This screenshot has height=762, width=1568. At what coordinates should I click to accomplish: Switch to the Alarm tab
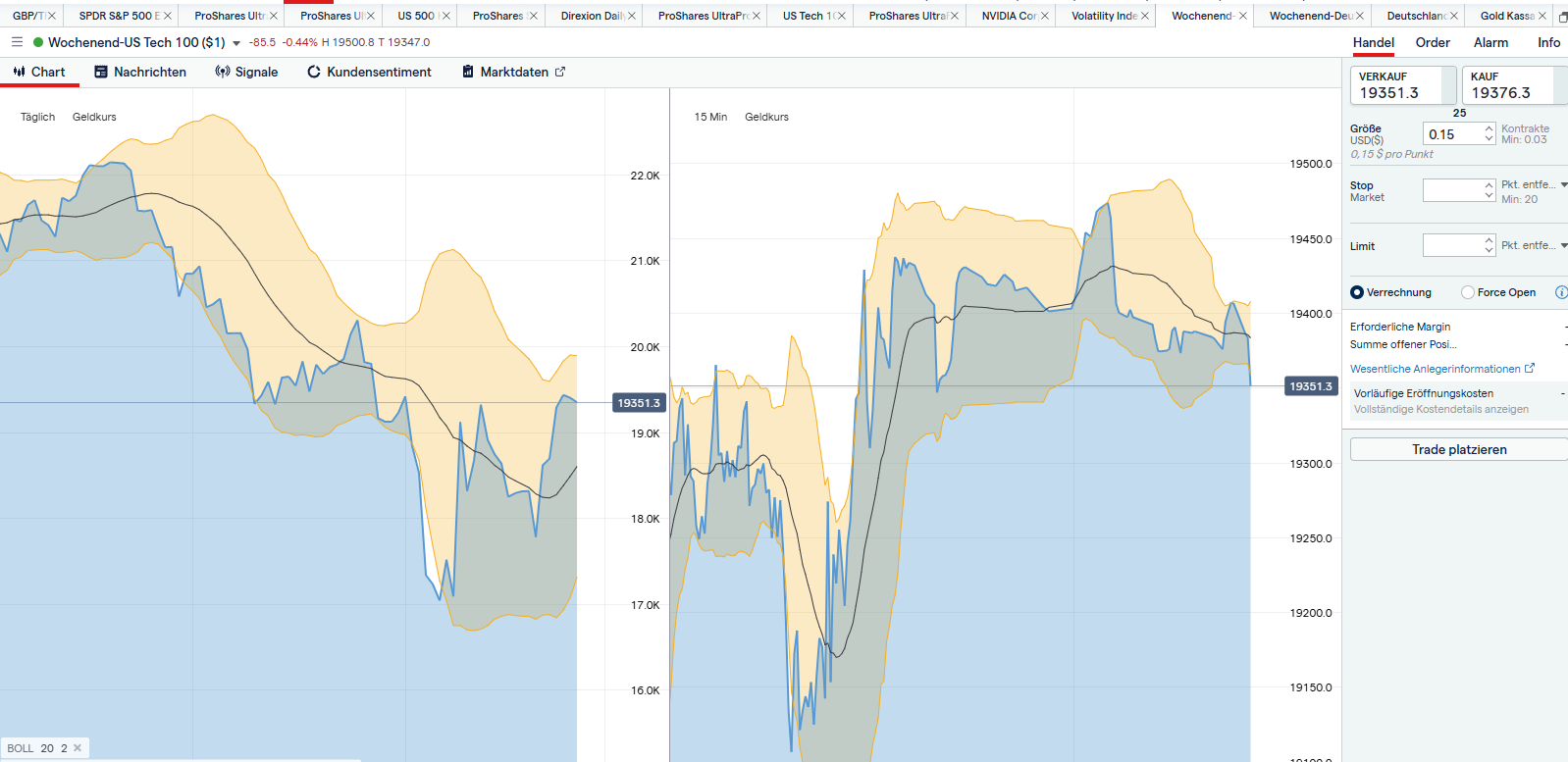(x=1490, y=42)
